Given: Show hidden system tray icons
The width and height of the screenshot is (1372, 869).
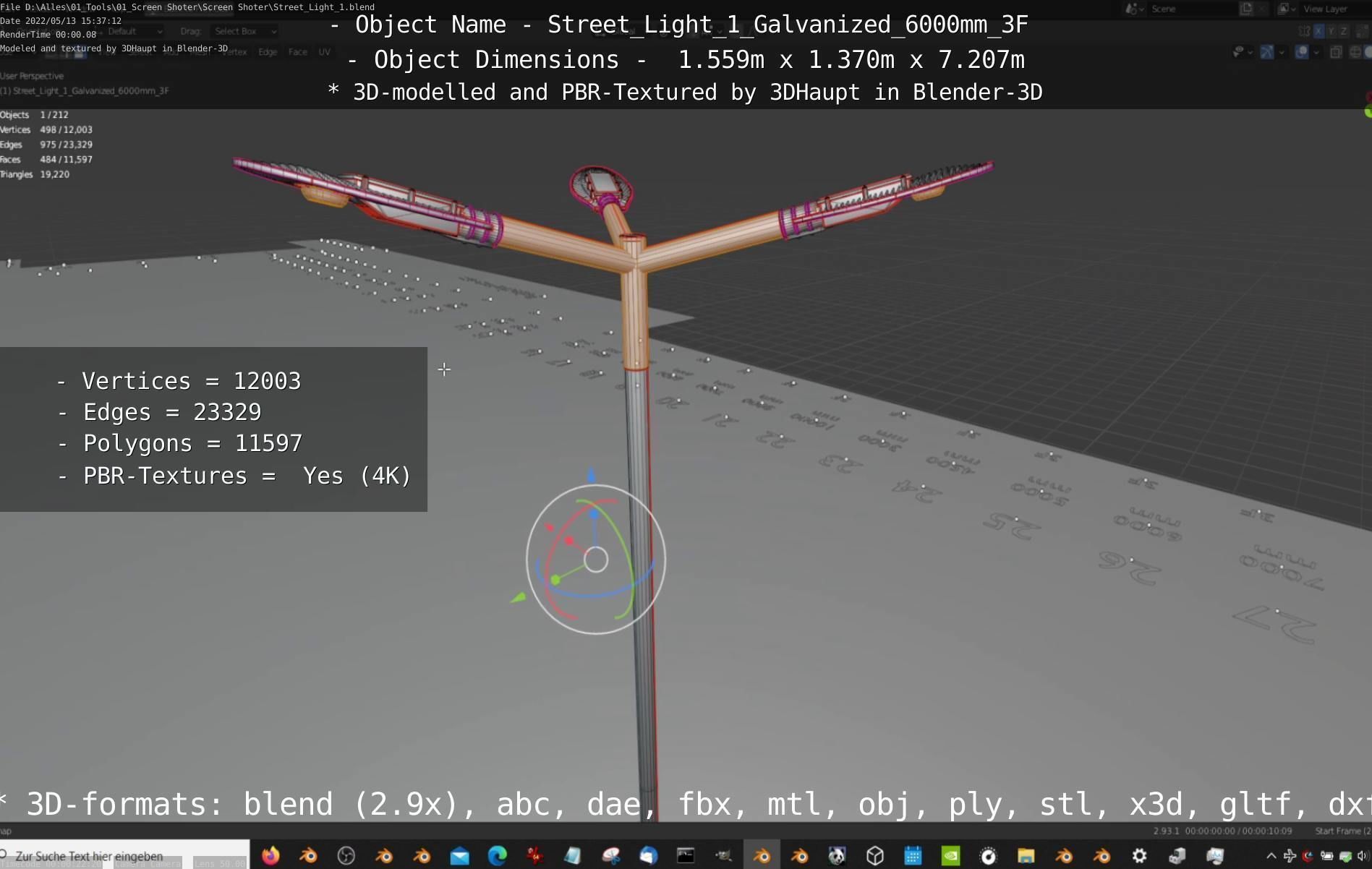Looking at the screenshot, I should click(1271, 856).
